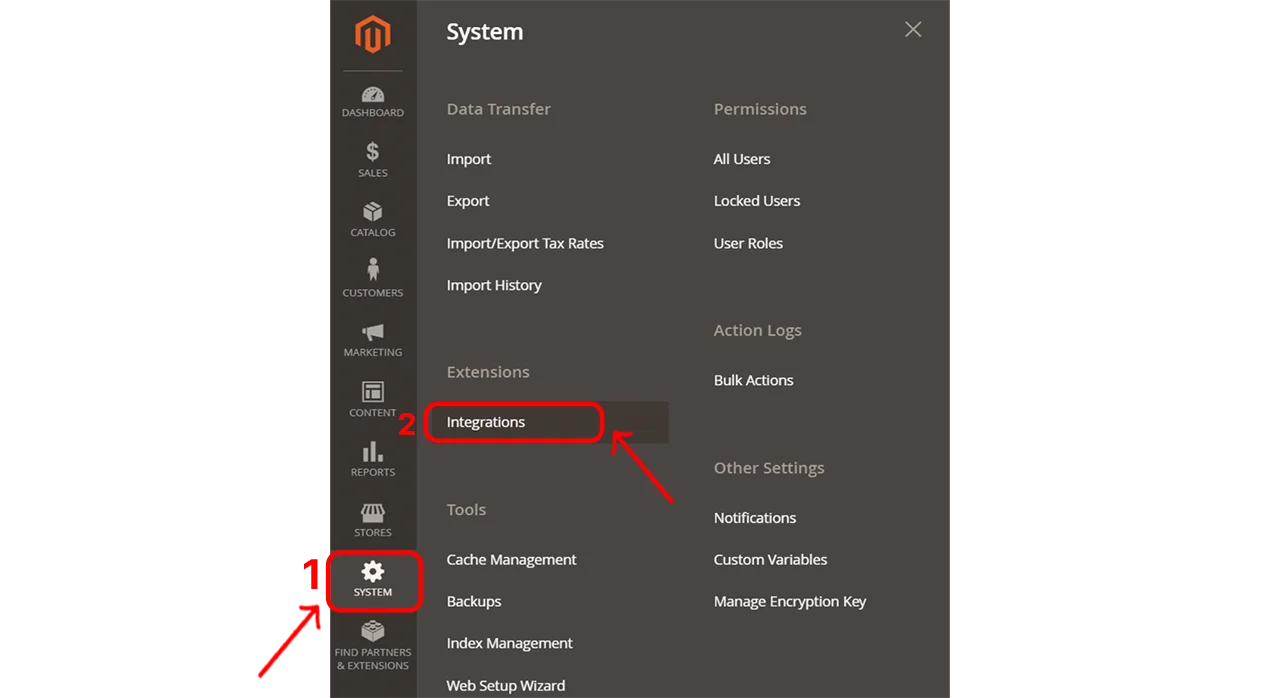Open the Catalog box icon
Viewport: 1280px width, 698px height.
click(372, 212)
